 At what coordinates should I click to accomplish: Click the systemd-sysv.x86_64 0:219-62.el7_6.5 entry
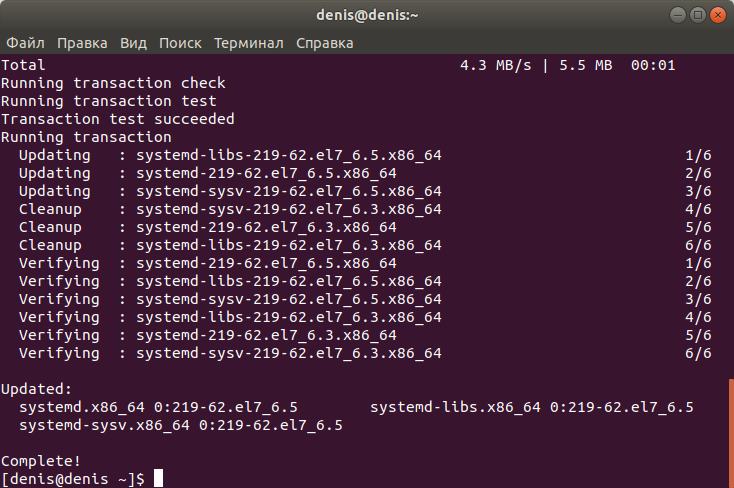(x=181, y=425)
